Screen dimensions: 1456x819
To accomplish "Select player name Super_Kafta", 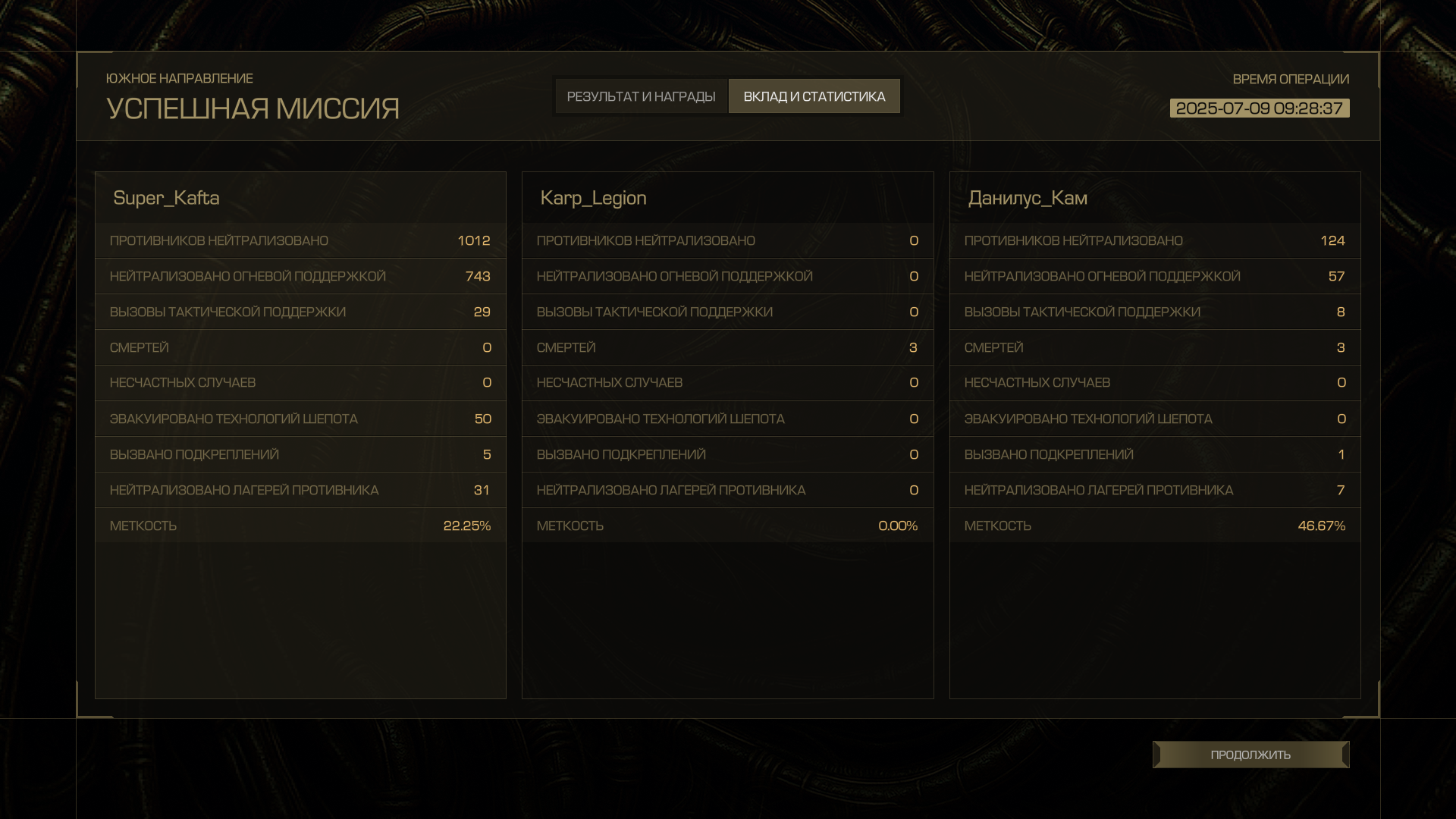I will (x=166, y=198).
